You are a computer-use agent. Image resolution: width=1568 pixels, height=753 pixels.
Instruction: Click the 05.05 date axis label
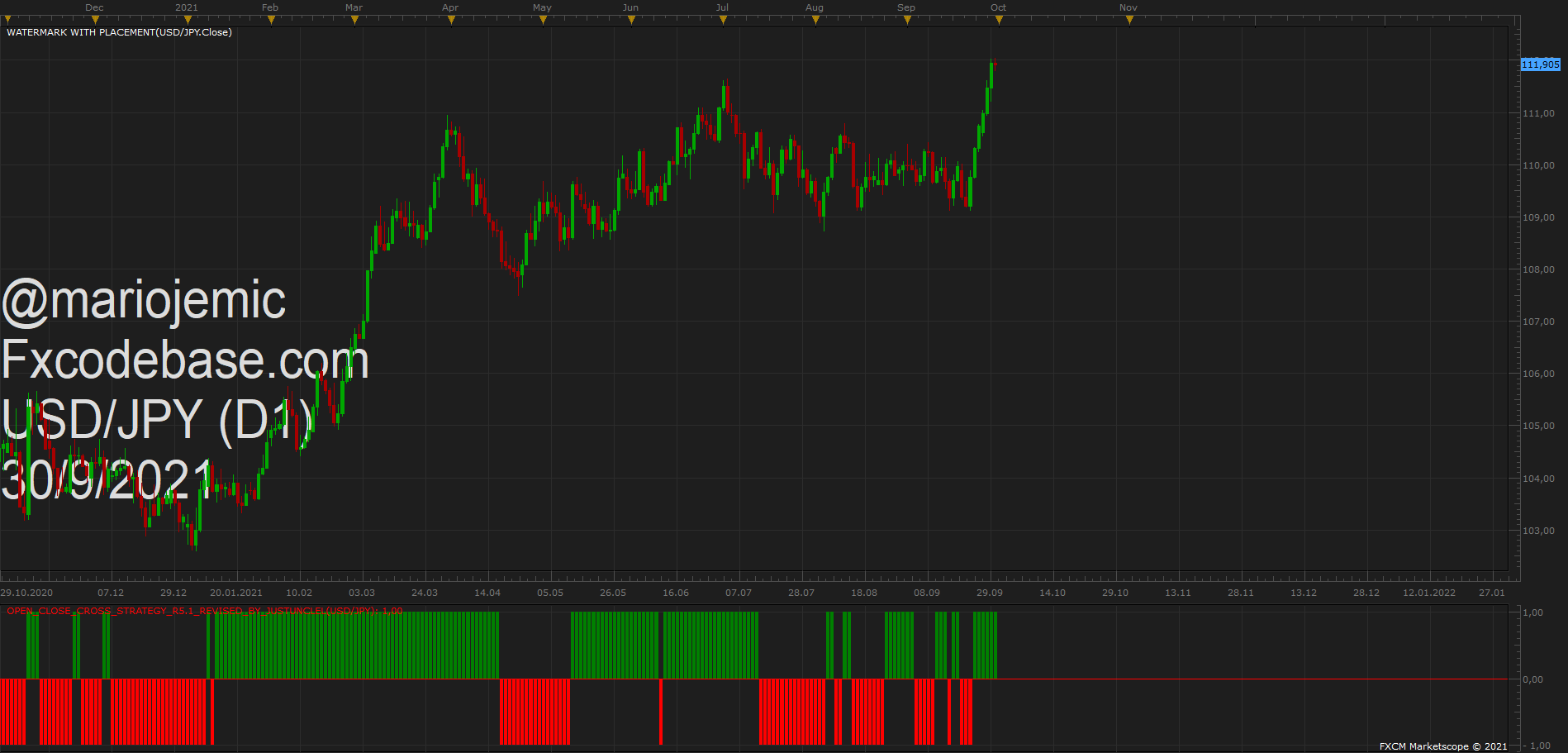(550, 593)
